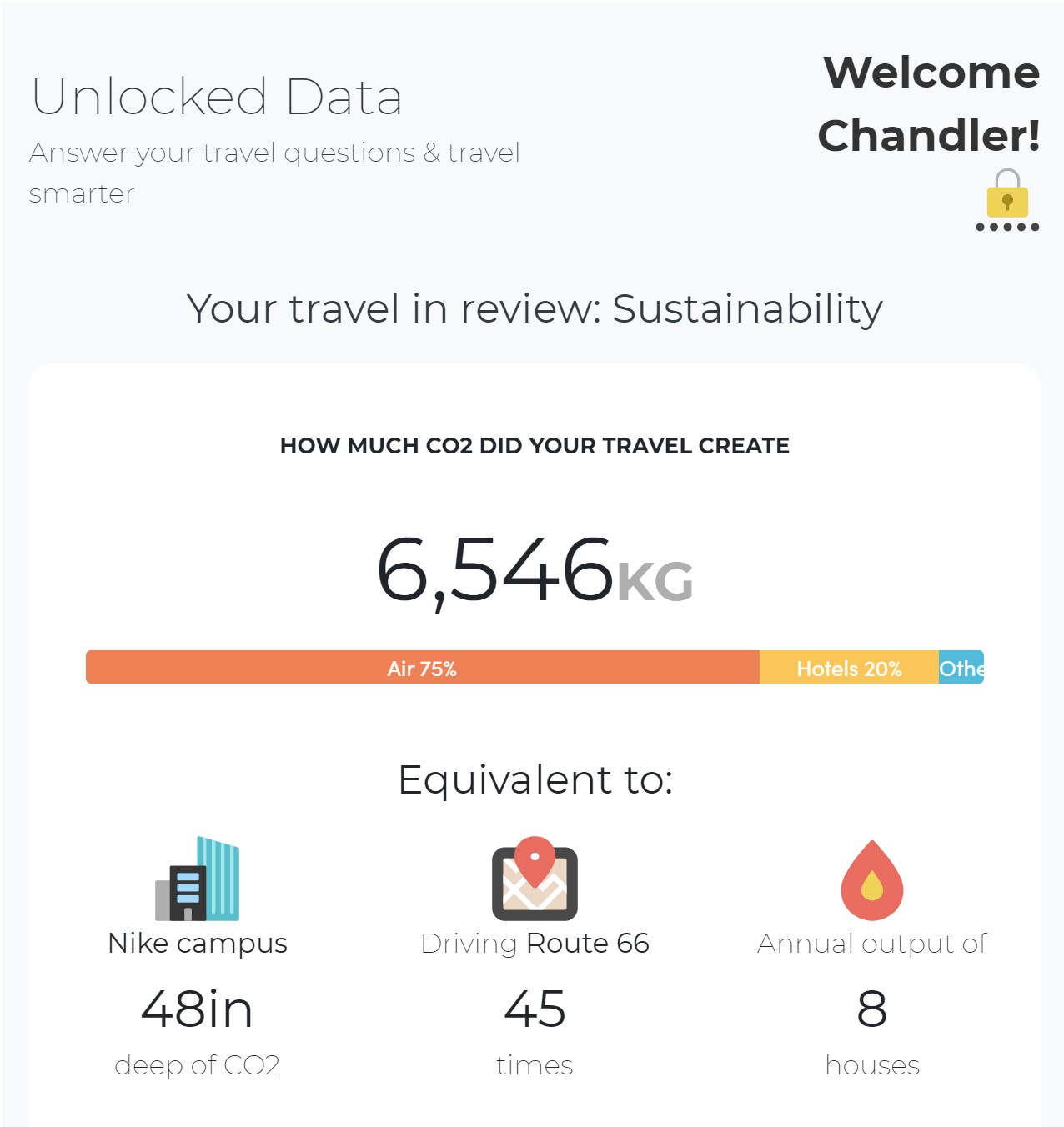Click the Unlocked Data title
Viewport: 1064px width, 1127px height.
click(217, 97)
